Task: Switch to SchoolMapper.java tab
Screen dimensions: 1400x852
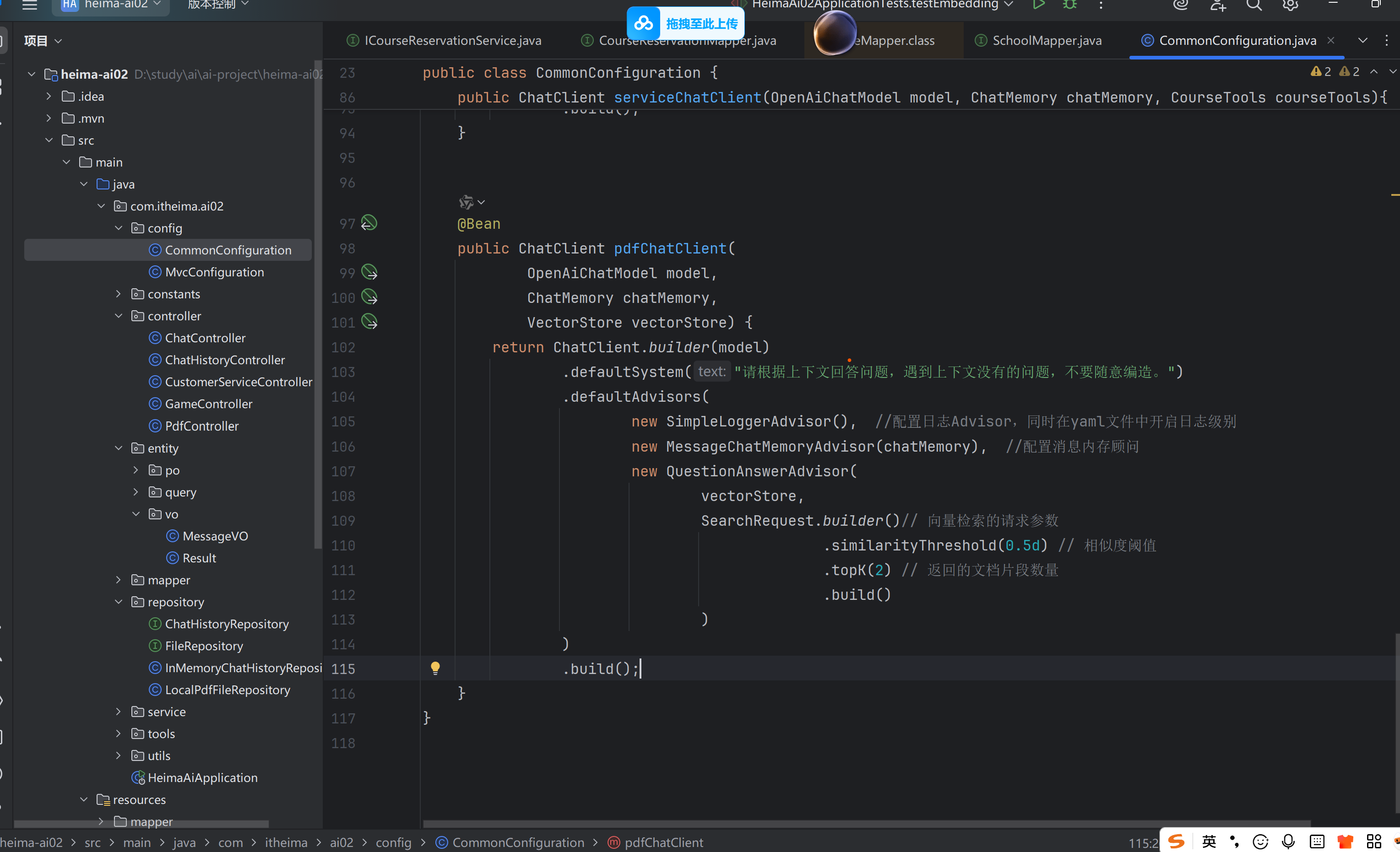Action: (1047, 40)
